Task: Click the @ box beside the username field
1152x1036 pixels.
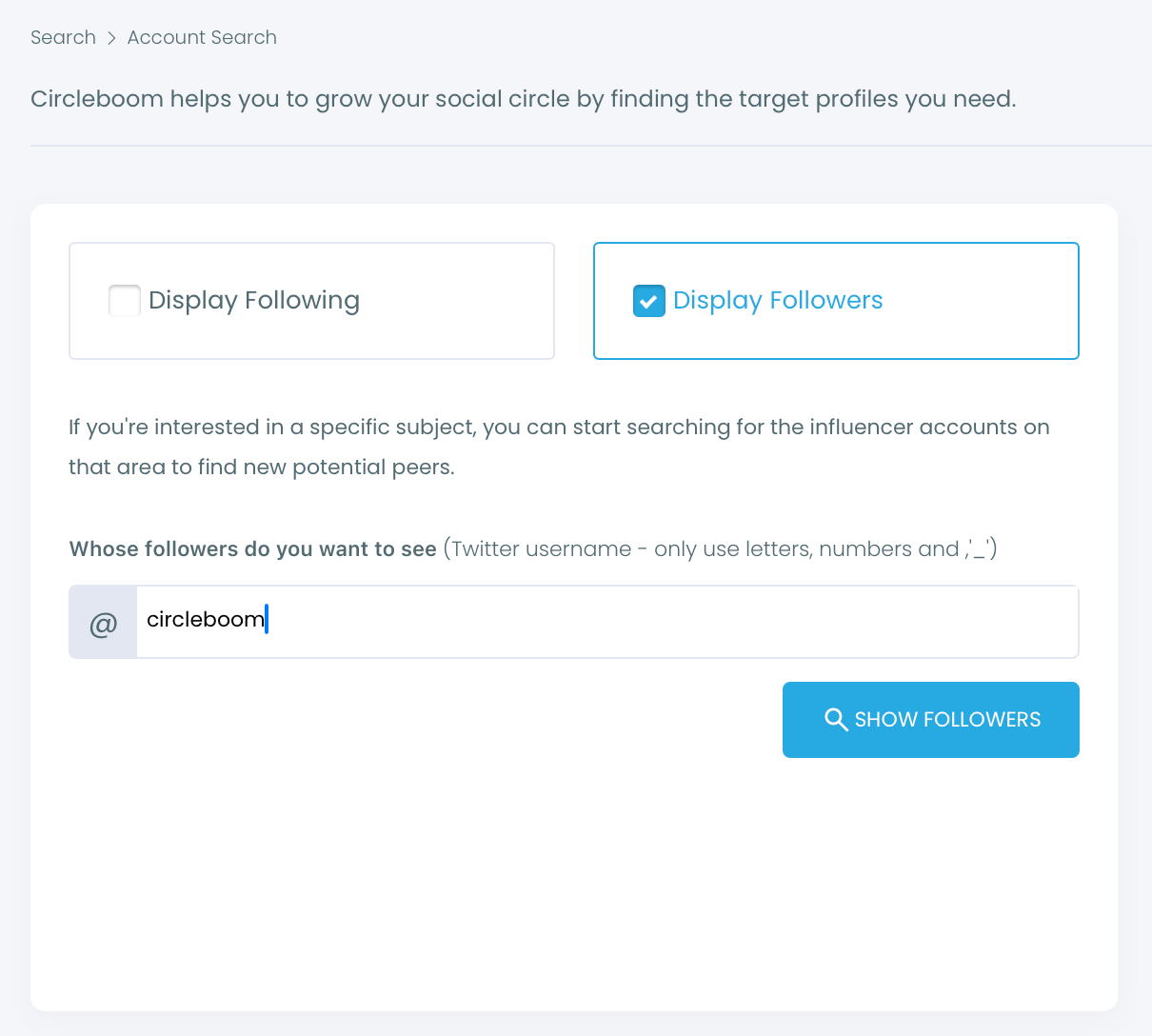Action: tap(102, 621)
